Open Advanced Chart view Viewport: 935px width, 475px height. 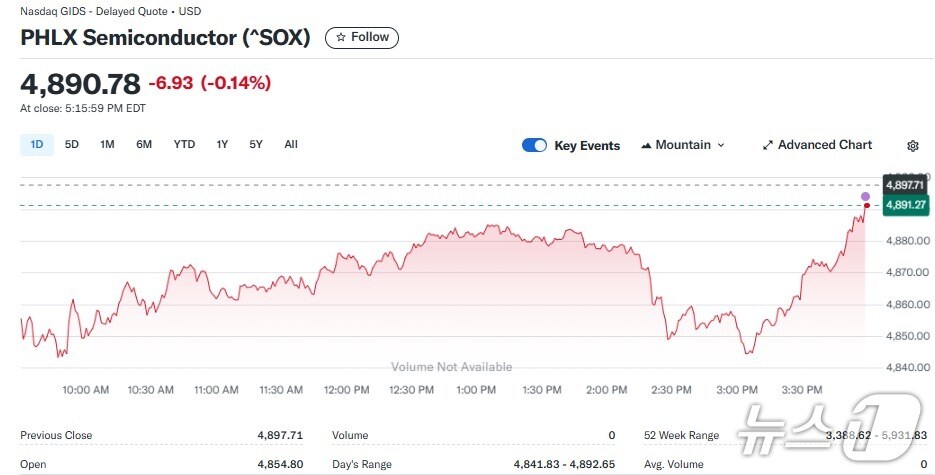pos(817,145)
